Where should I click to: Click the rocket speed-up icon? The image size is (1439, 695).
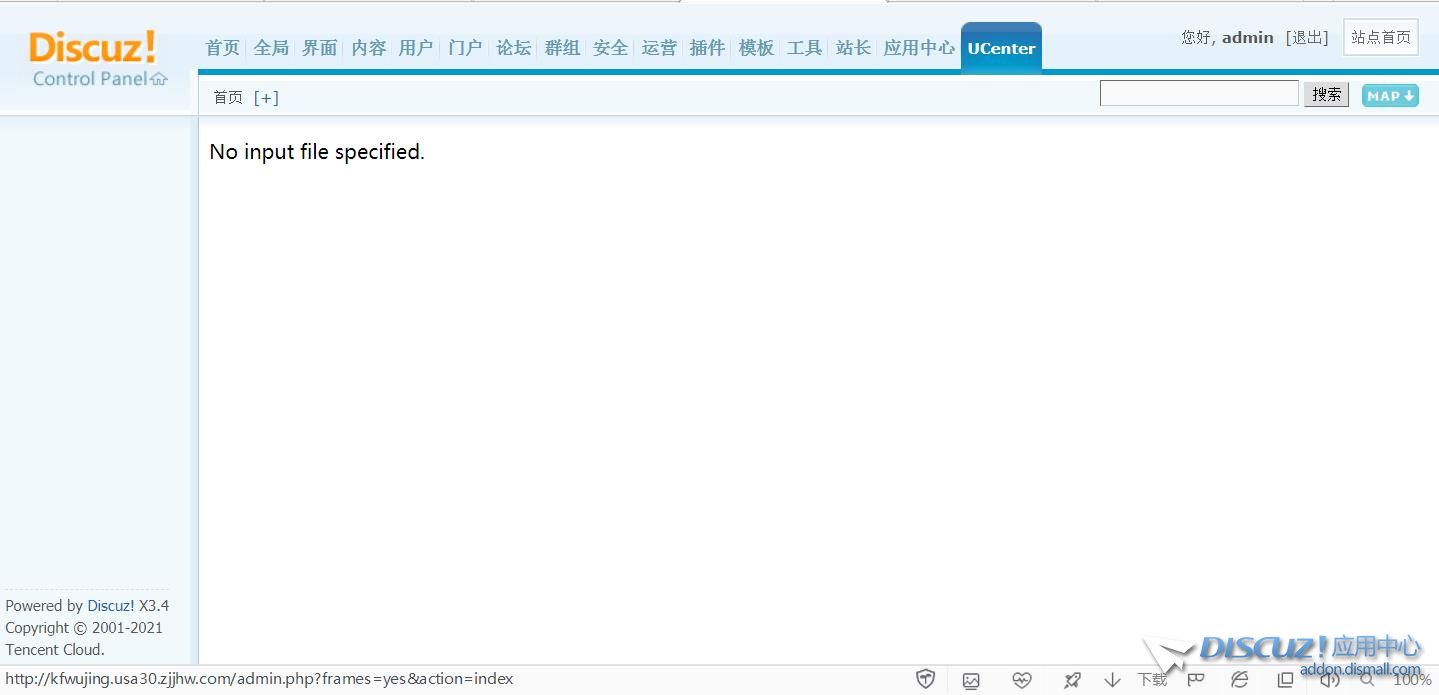[x=1072, y=680]
